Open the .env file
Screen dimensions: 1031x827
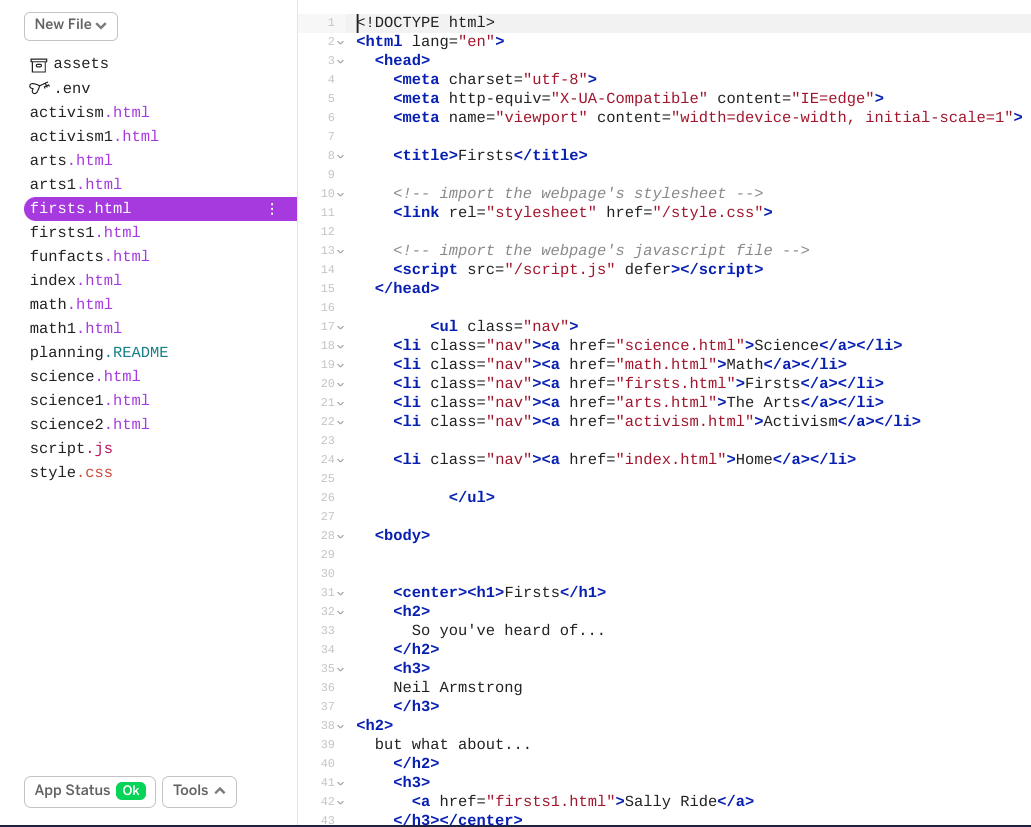coord(72,88)
